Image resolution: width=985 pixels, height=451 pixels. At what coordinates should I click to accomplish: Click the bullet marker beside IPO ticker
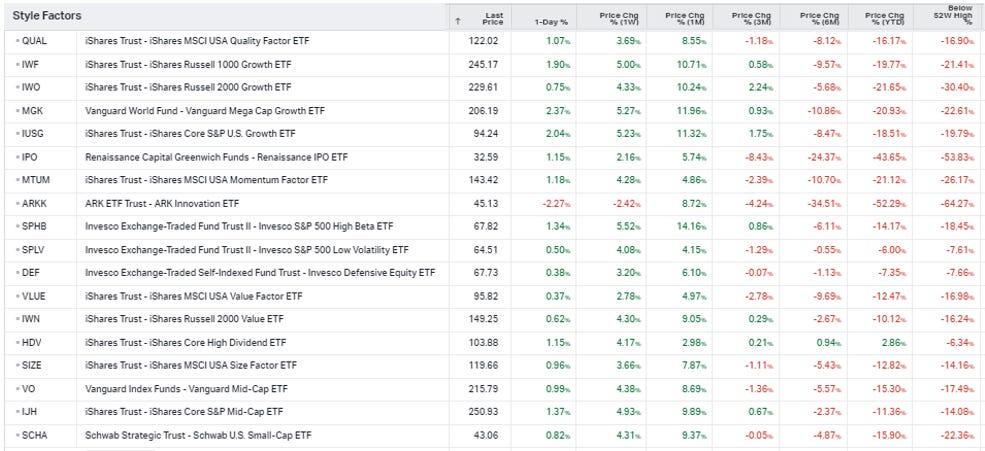(x=18, y=157)
